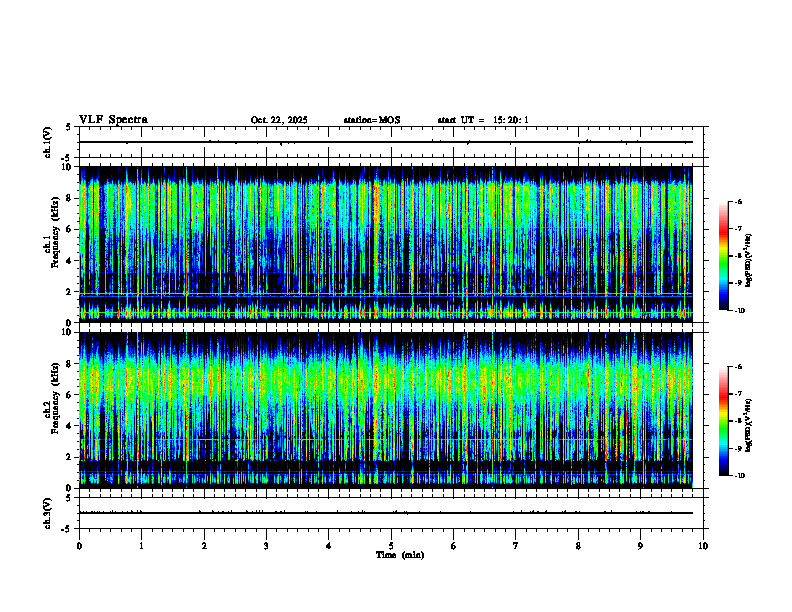Click the '-6' label on ch.1 color bar

pos(738,201)
